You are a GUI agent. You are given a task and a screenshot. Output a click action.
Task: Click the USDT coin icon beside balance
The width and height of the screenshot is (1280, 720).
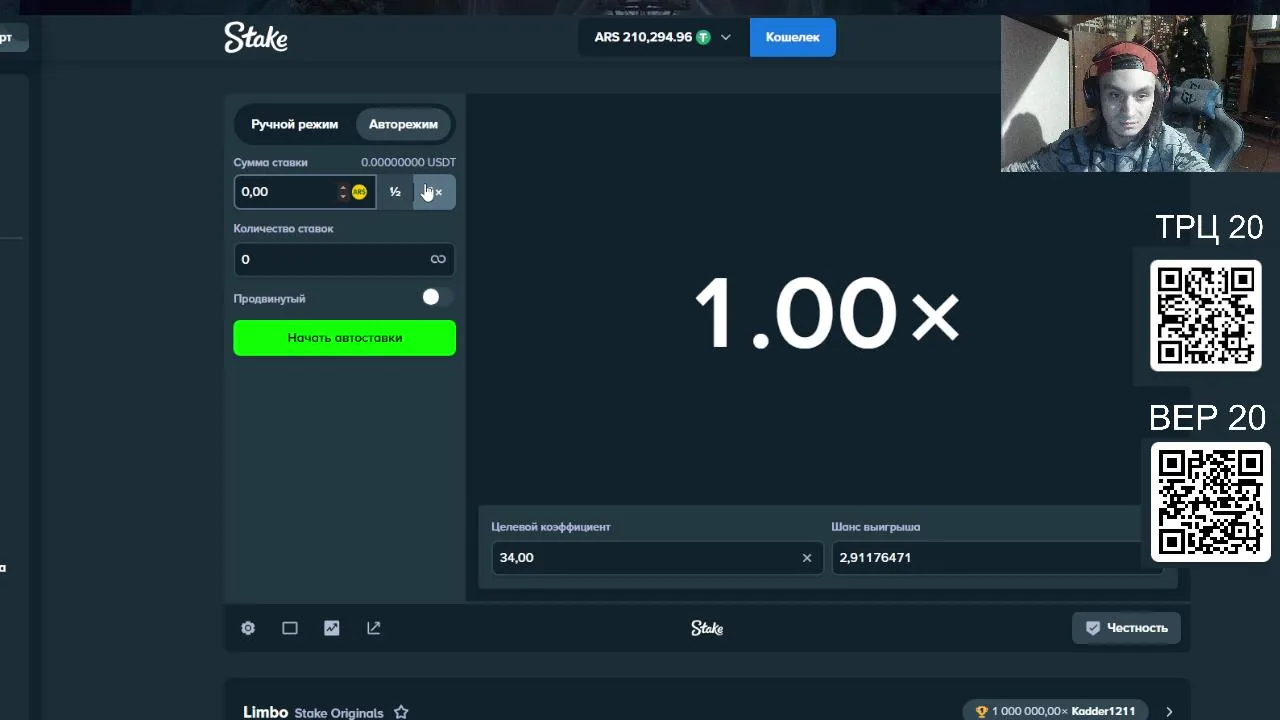[x=704, y=37]
